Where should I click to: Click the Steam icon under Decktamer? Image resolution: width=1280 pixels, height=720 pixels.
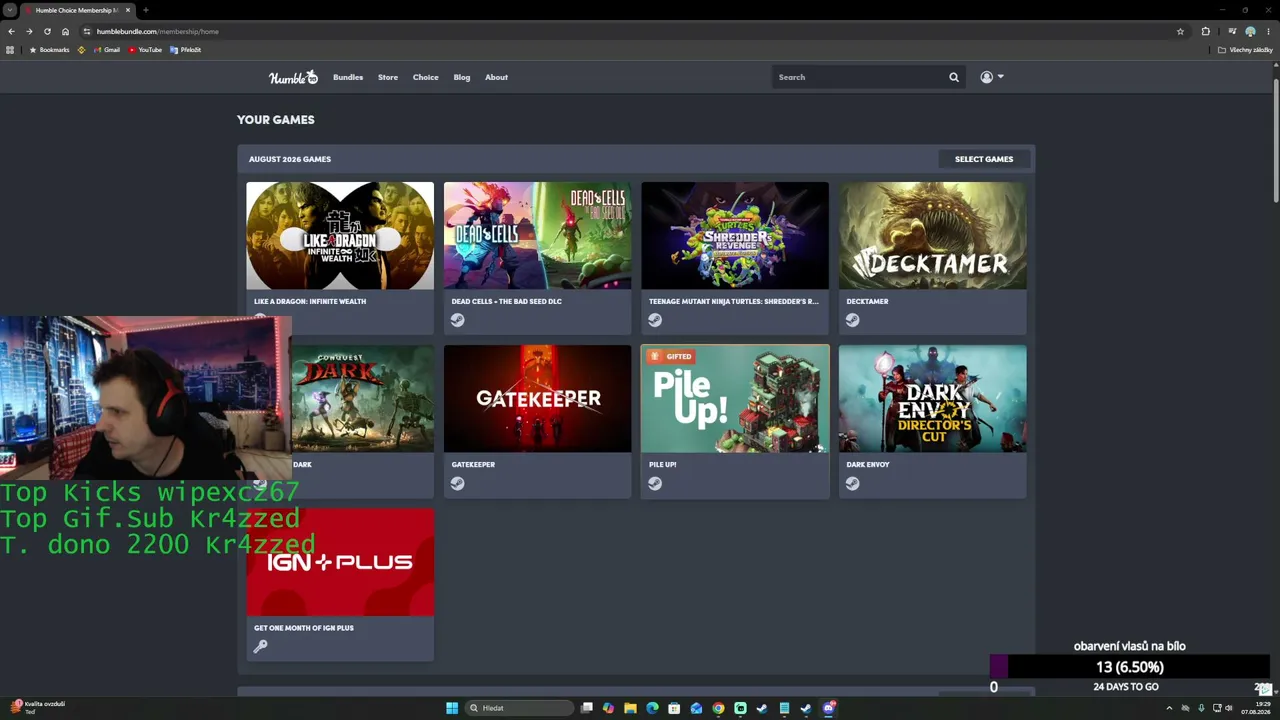coord(852,320)
